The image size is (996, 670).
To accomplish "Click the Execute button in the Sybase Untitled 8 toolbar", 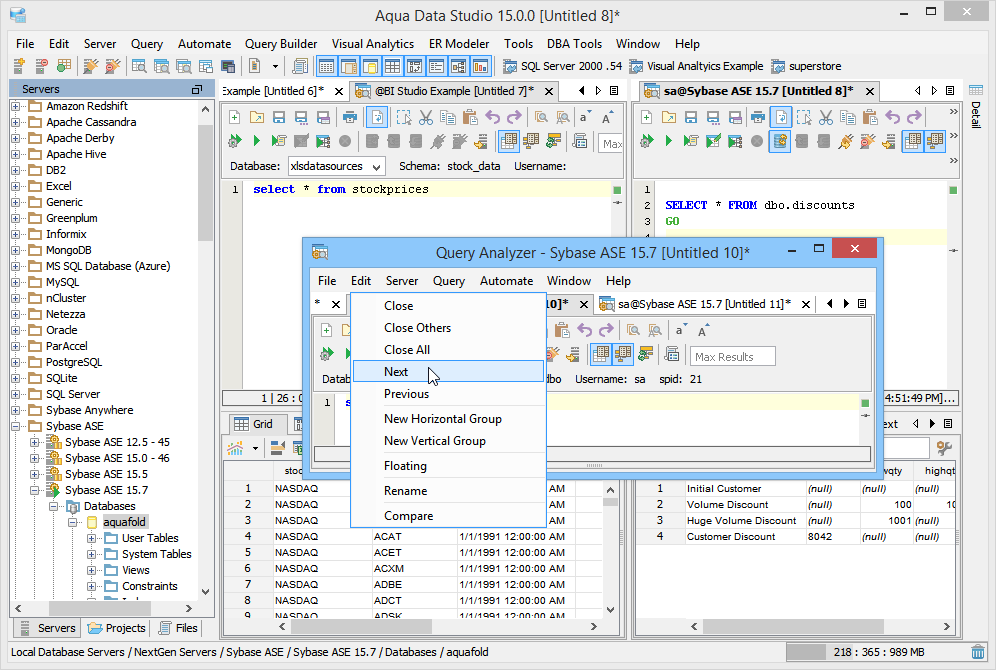I will point(670,141).
